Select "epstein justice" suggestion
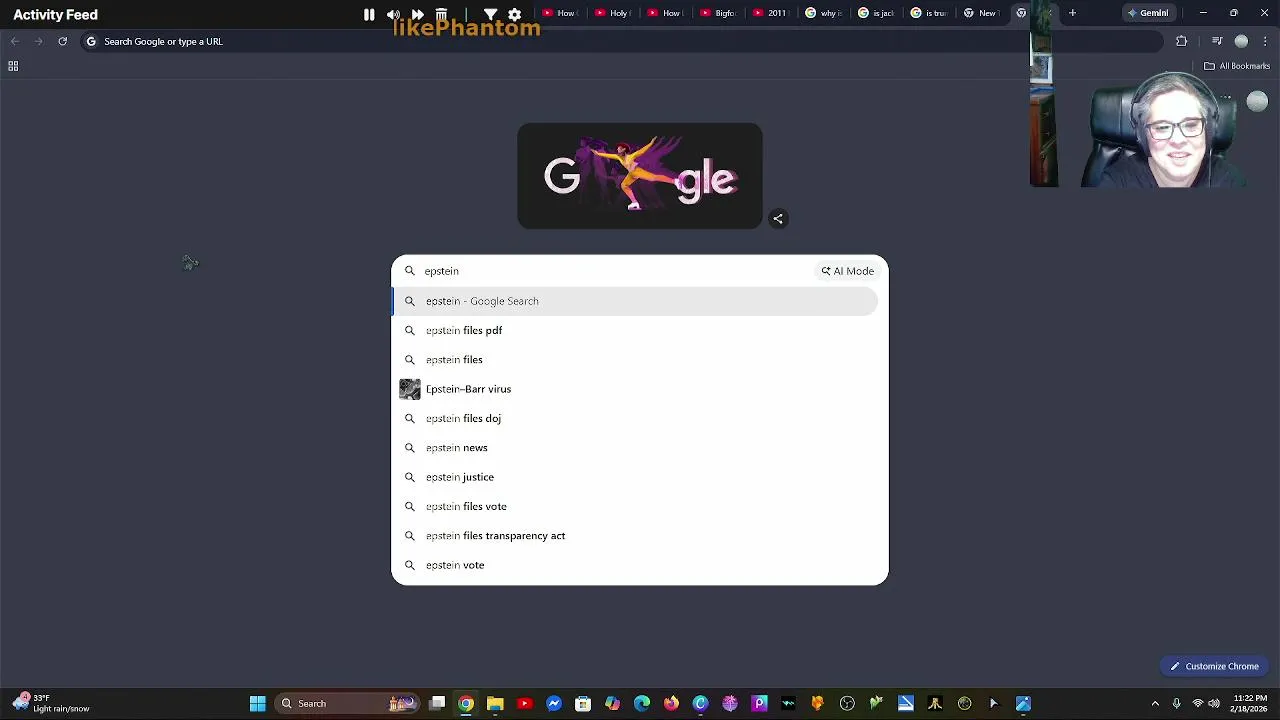 pyautogui.click(x=636, y=477)
